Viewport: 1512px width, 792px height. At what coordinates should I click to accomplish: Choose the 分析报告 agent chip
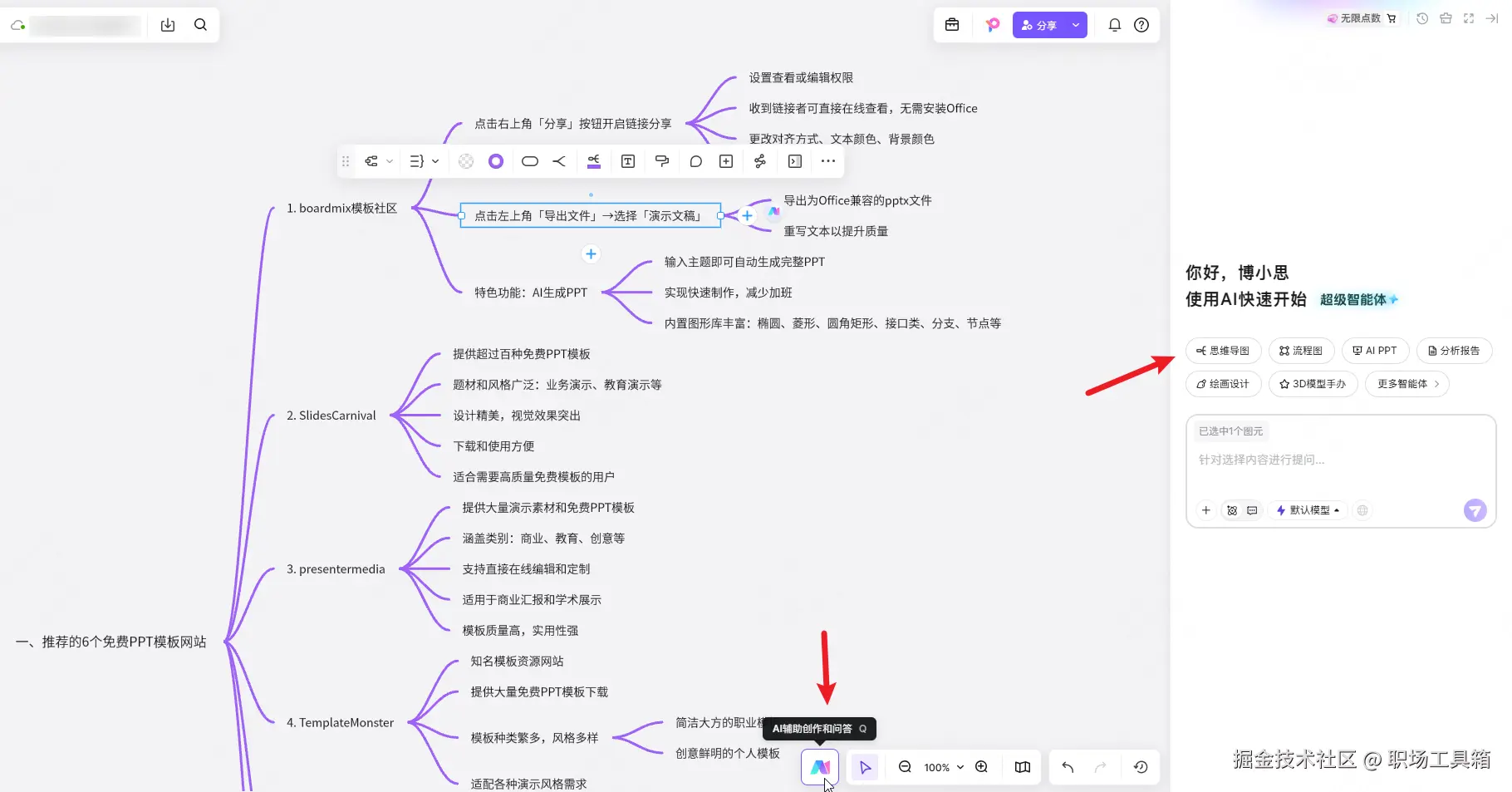point(1454,351)
